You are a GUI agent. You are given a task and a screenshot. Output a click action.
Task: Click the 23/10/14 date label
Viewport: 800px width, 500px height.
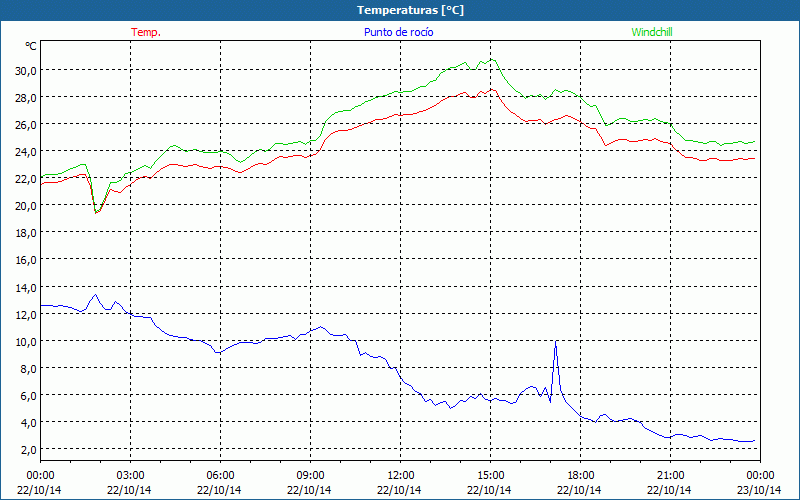pyautogui.click(x=760, y=490)
